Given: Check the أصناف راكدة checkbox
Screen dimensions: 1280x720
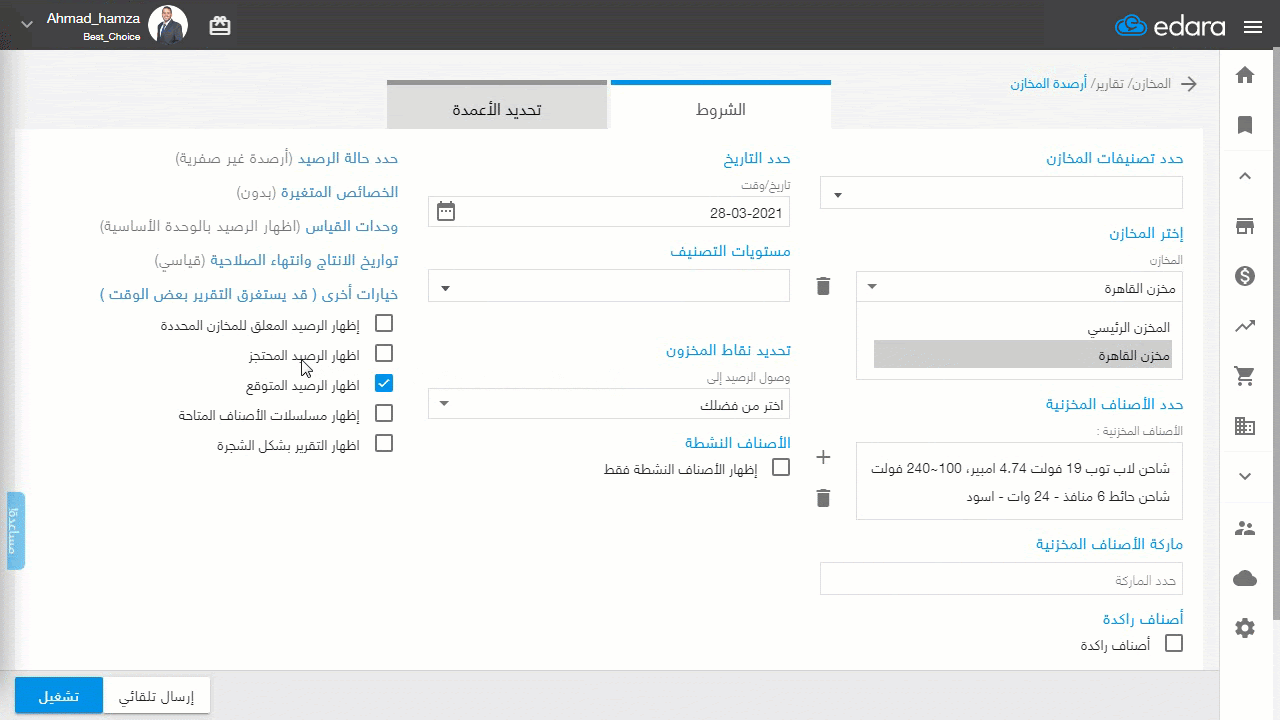Looking at the screenshot, I should click(x=1174, y=643).
